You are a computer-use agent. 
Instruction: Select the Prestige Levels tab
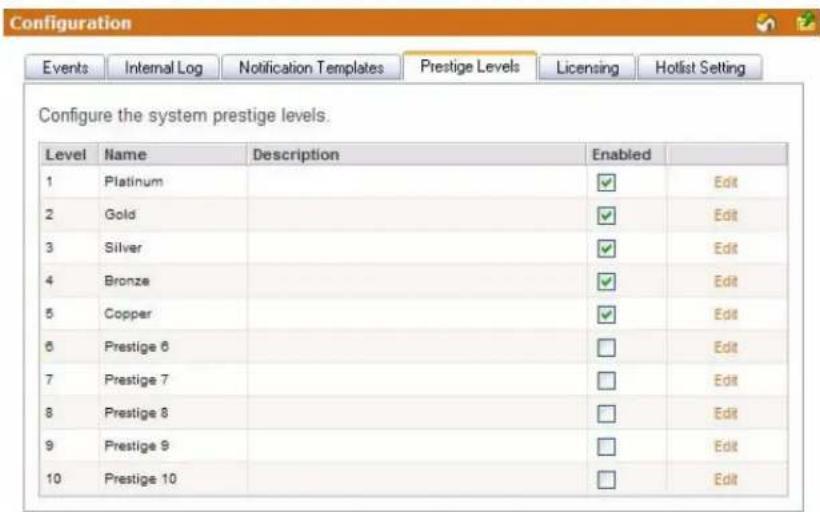pos(470,66)
